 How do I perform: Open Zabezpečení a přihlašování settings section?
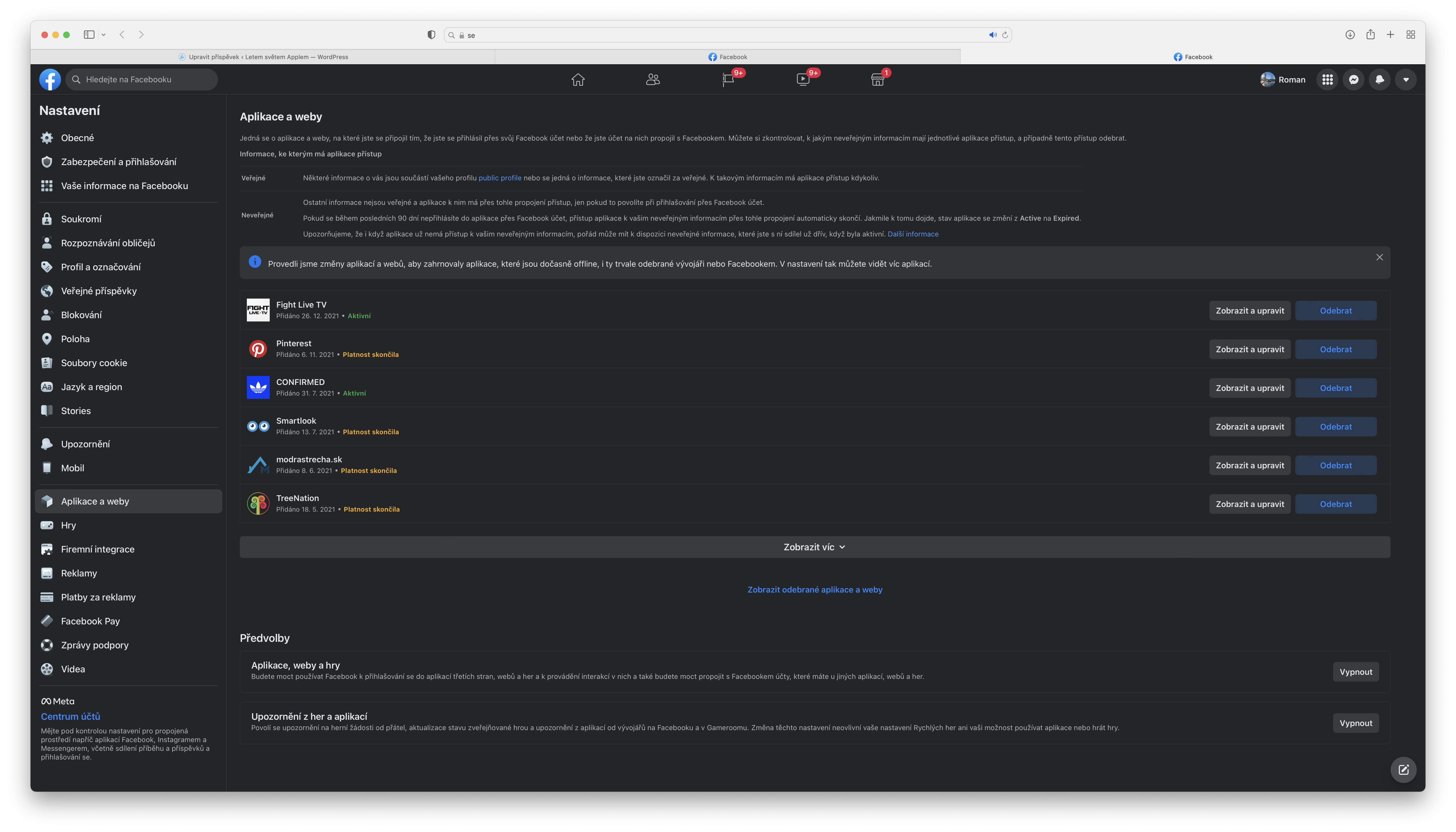pyautogui.click(x=118, y=162)
